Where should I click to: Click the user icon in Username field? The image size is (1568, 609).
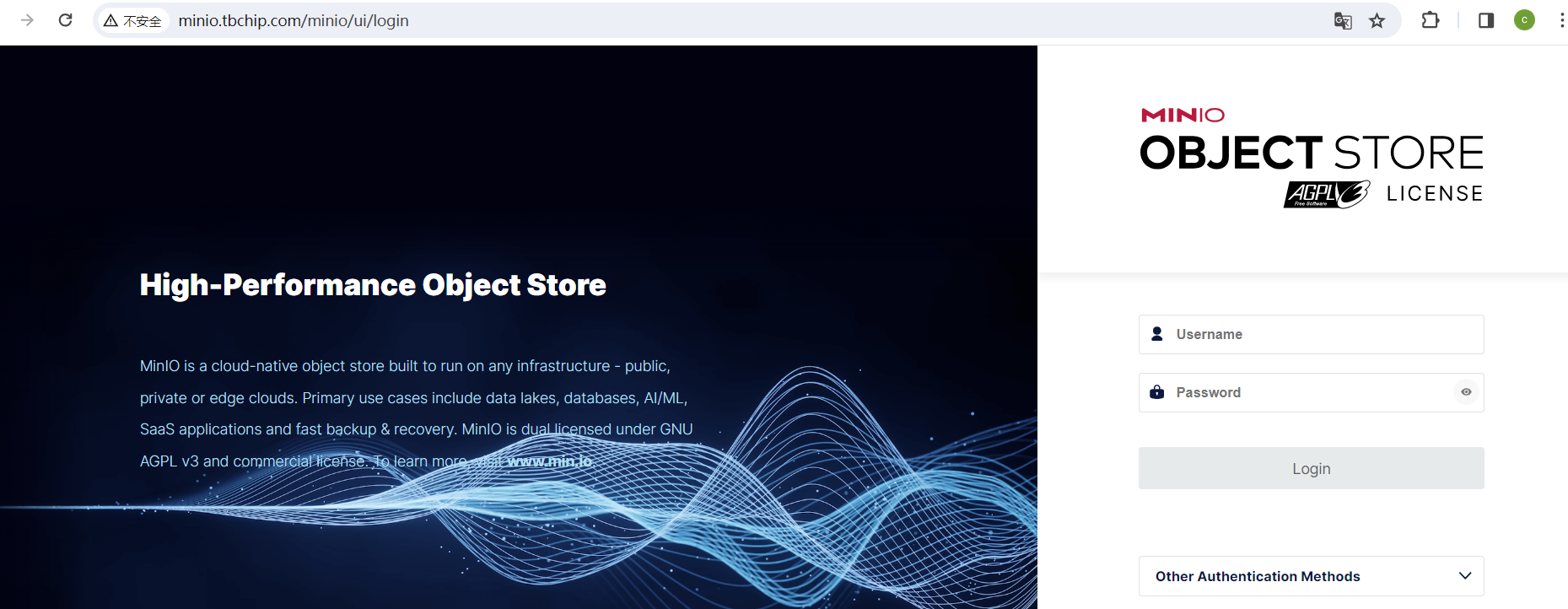(1157, 334)
